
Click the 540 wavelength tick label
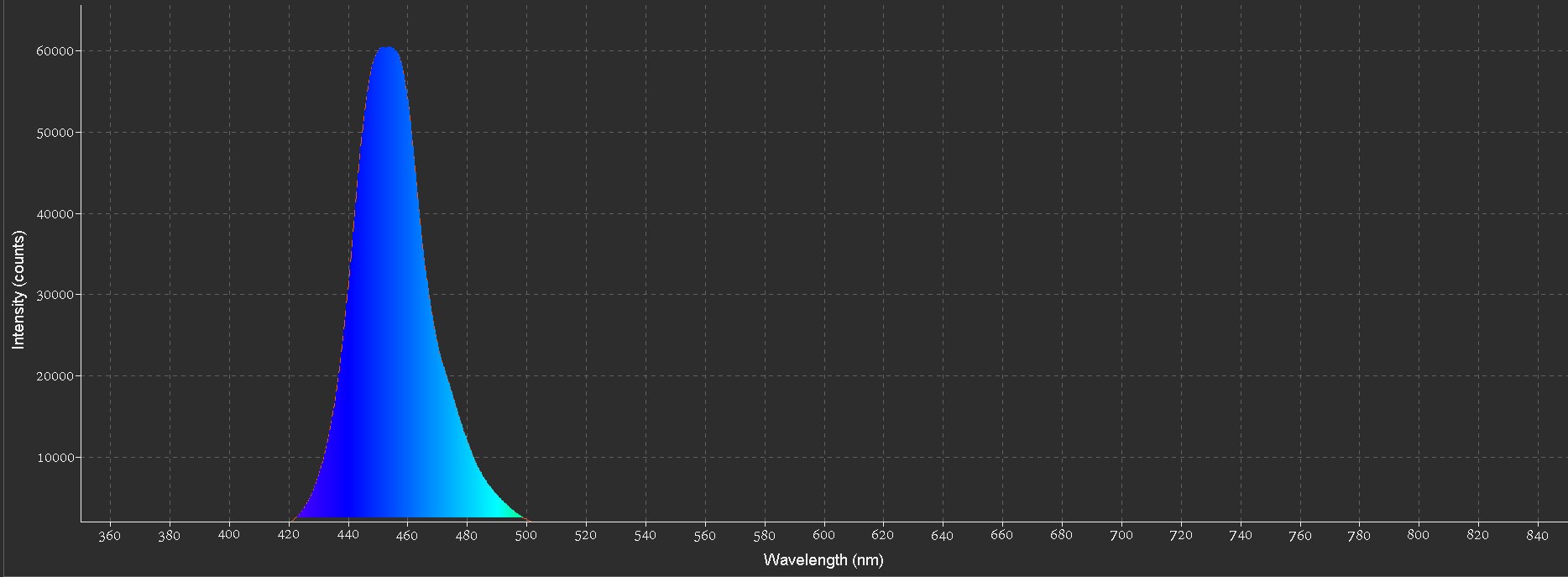coord(645,535)
